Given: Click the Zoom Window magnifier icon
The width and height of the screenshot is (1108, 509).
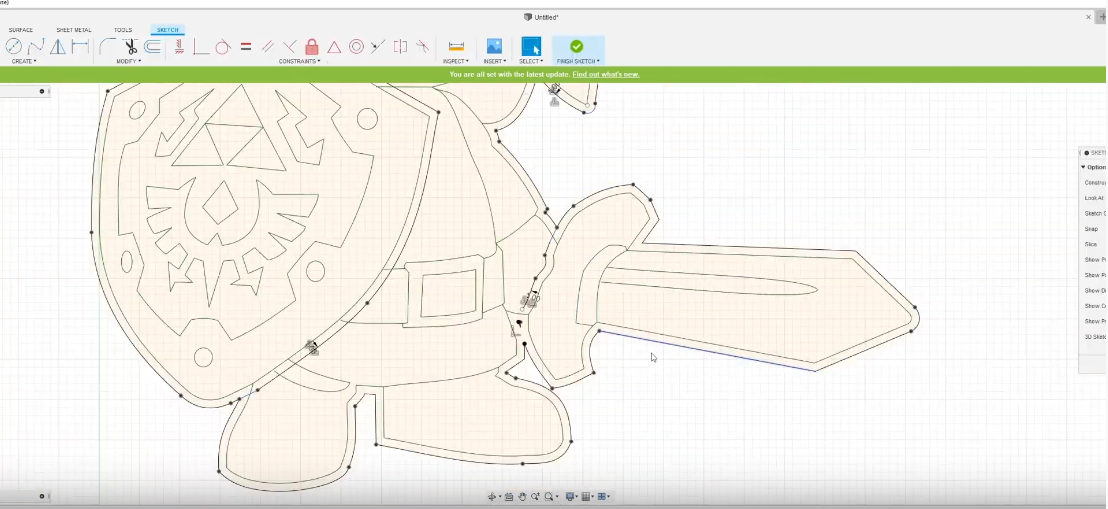Looking at the screenshot, I should click(x=548, y=497).
